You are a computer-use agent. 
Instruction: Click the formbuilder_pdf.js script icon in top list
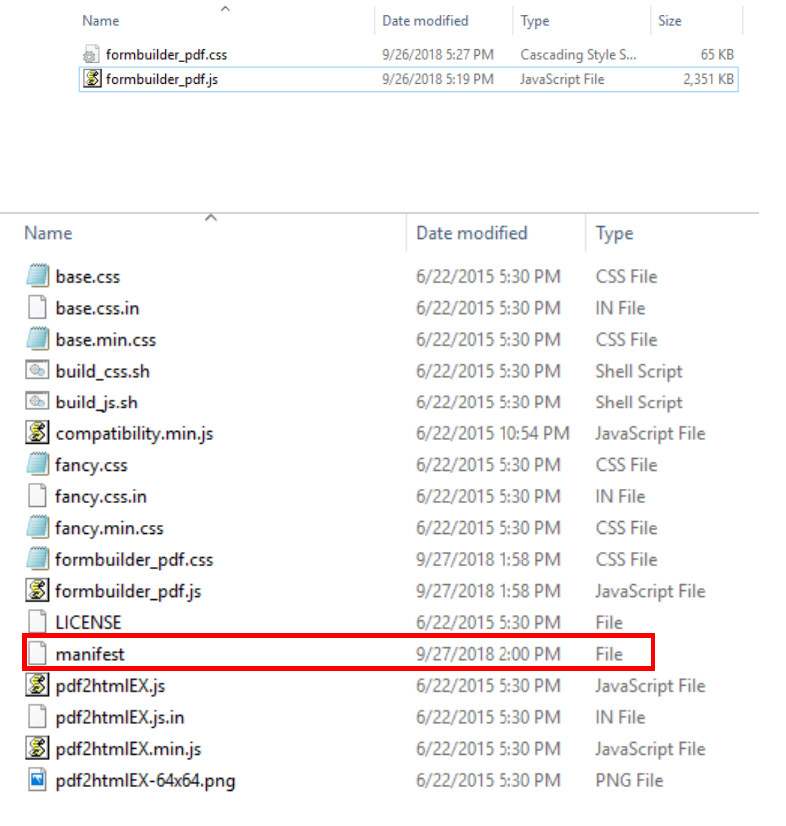pyautogui.click(x=92, y=79)
